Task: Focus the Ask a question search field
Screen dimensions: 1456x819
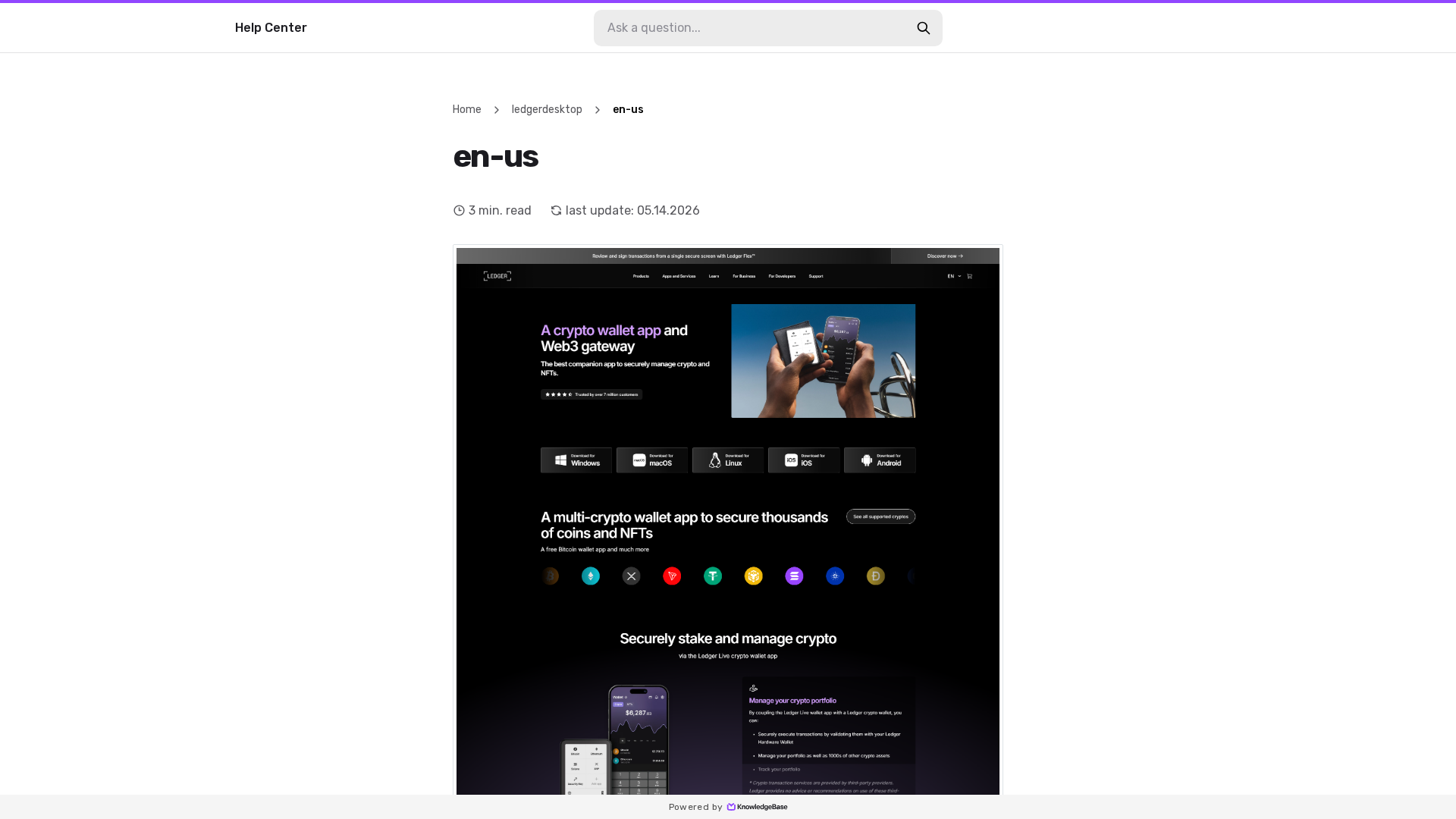Action: (767, 28)
